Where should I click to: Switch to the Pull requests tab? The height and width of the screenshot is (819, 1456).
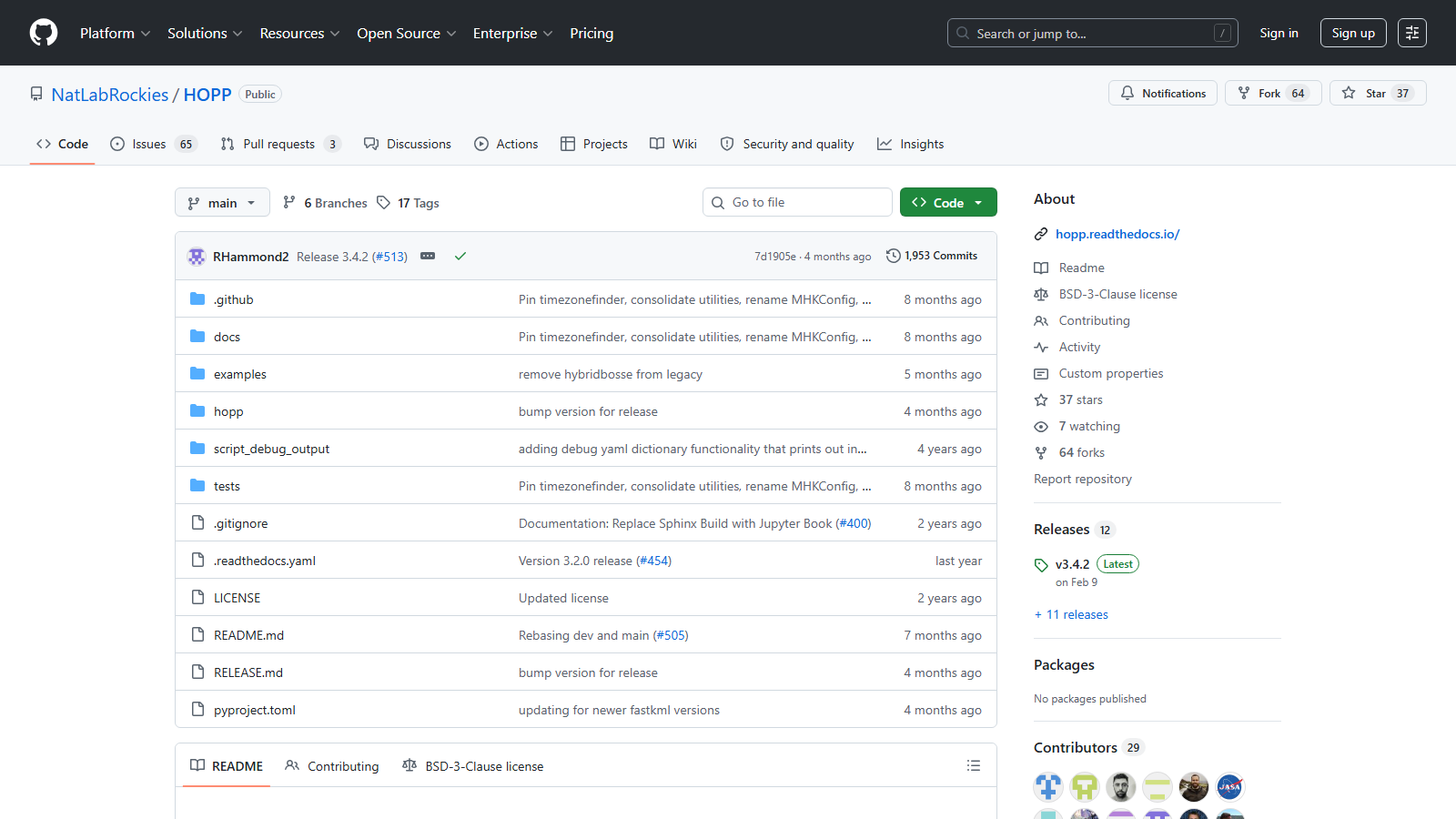pos(280,144)
